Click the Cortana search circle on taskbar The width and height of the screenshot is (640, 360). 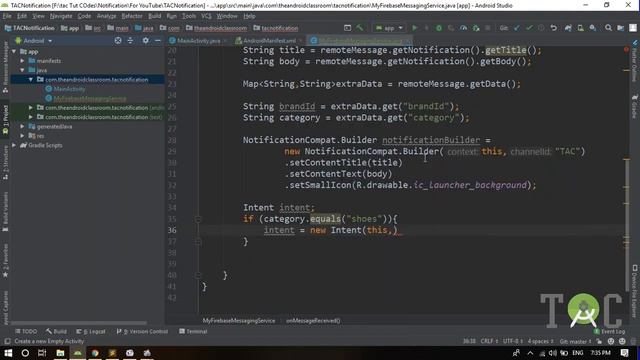(25, 353)
